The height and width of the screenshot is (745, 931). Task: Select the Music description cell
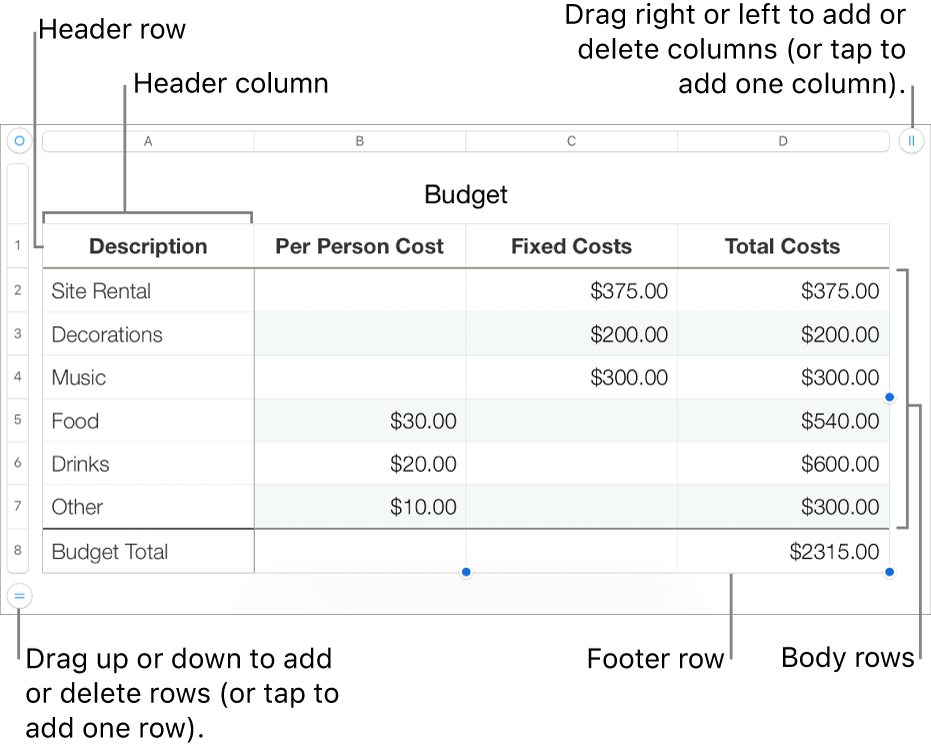coord(148,377)
